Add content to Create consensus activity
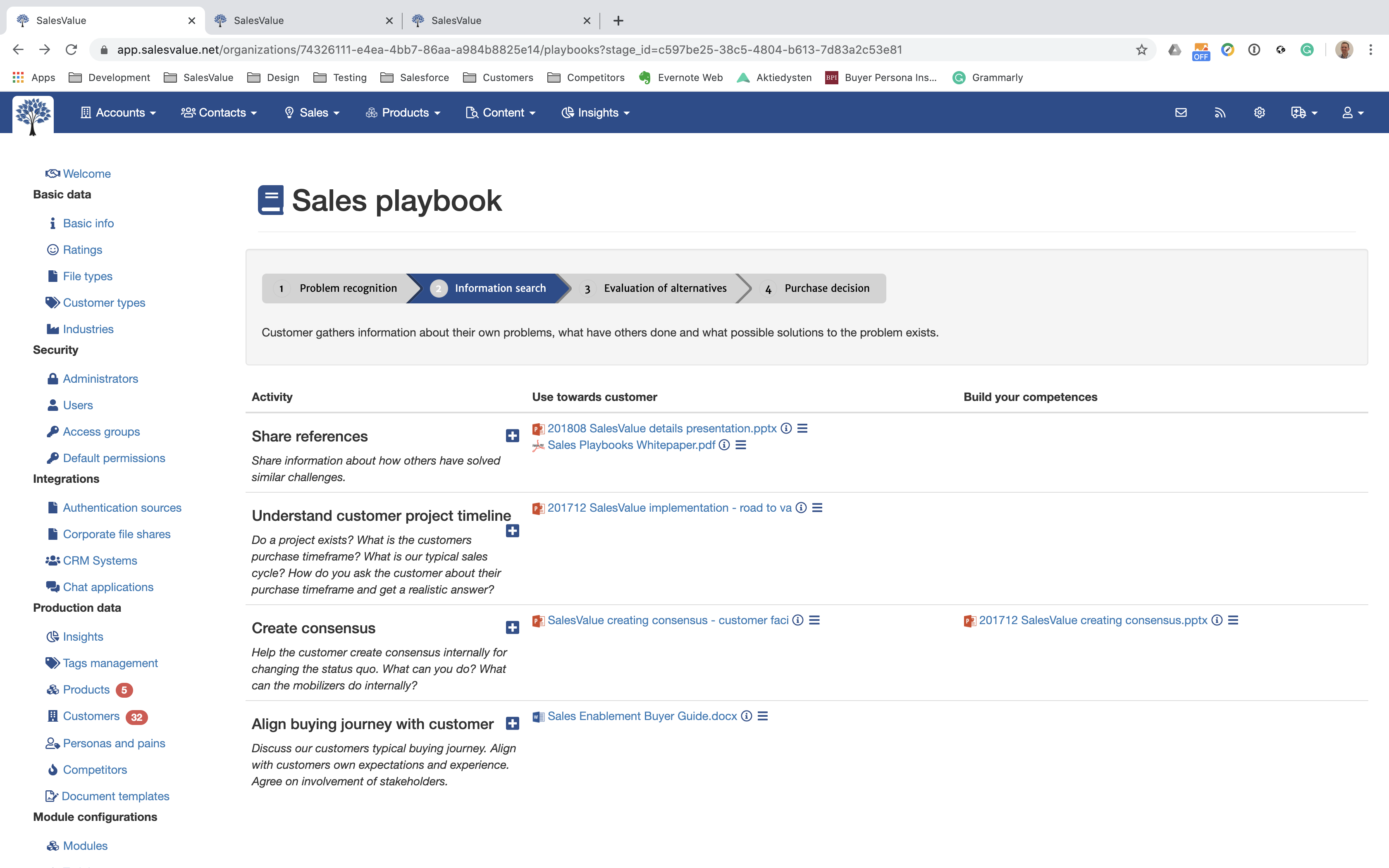Screen dimensions: 1389x868 pyautogui.click(x=512, y=627)
